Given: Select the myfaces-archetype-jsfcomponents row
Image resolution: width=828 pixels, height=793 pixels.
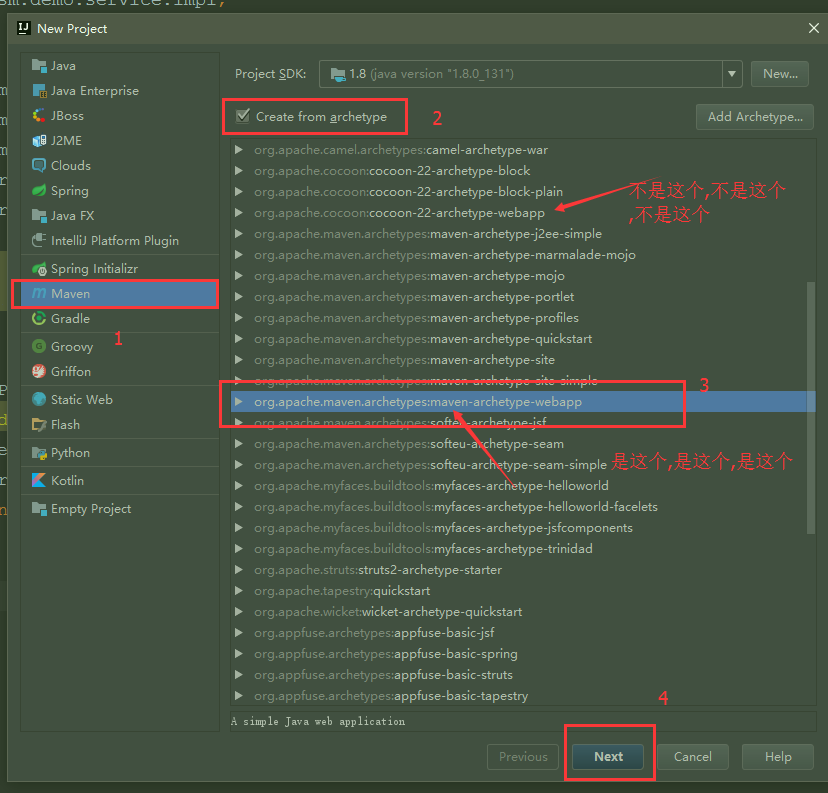Looking at the screenshot, I should tap(523, 528).
